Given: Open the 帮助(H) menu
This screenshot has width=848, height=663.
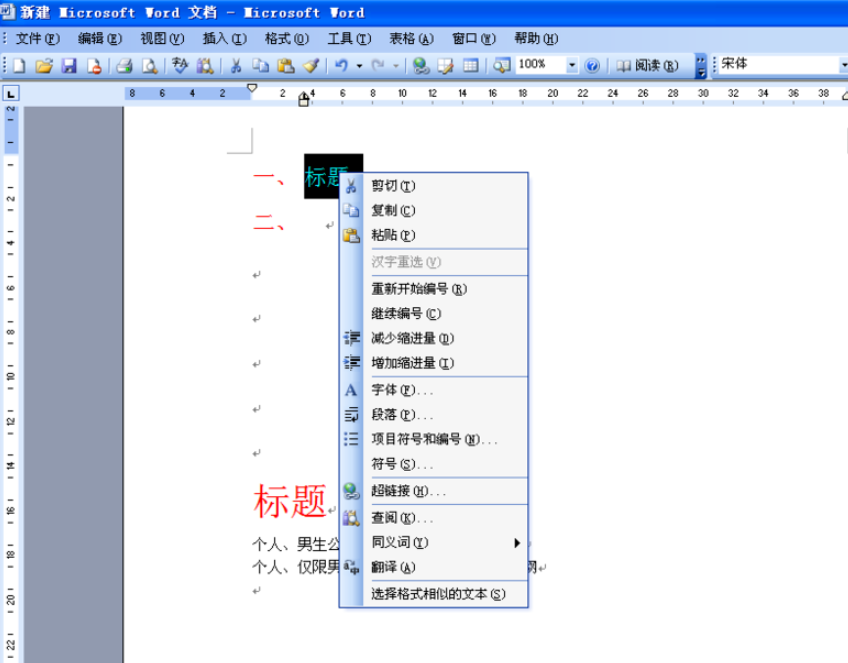Looking at the screenshot, I should (536, 39).
